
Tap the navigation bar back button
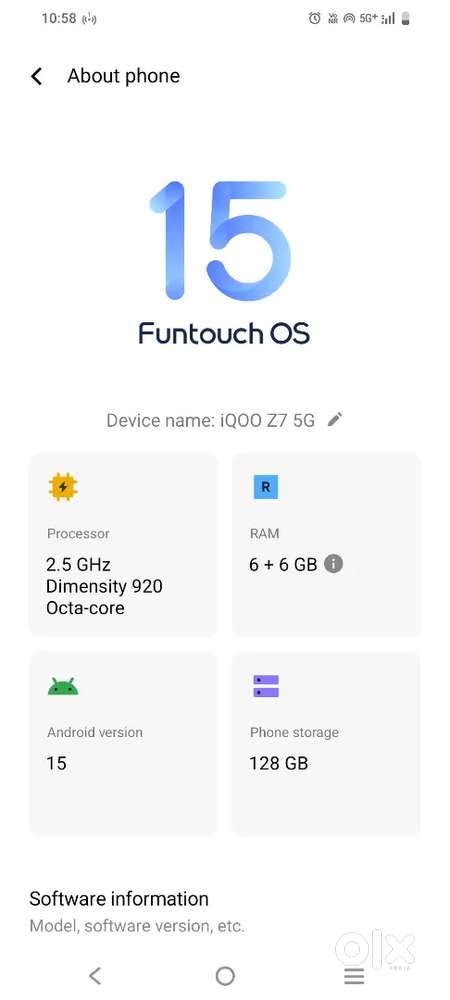click(95, 975)
